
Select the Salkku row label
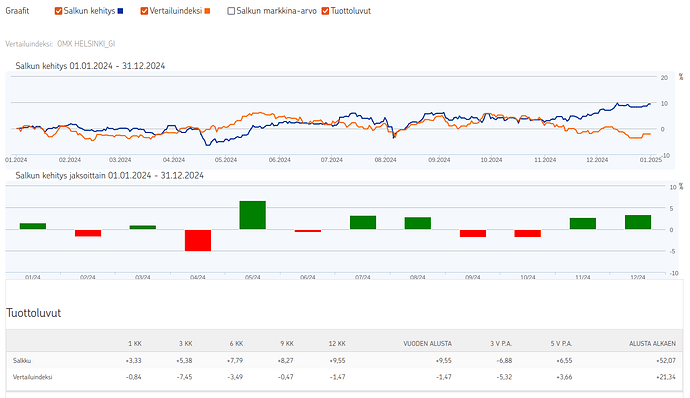[x=22, y=360]
